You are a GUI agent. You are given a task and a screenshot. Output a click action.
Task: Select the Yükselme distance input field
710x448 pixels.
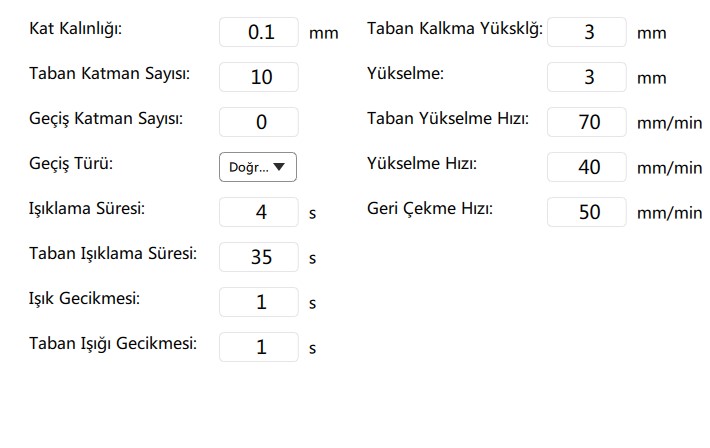[x=587, y=77]
